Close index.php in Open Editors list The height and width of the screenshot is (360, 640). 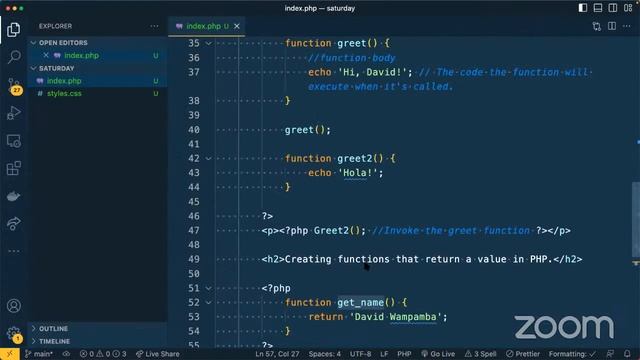coord(46,55)
